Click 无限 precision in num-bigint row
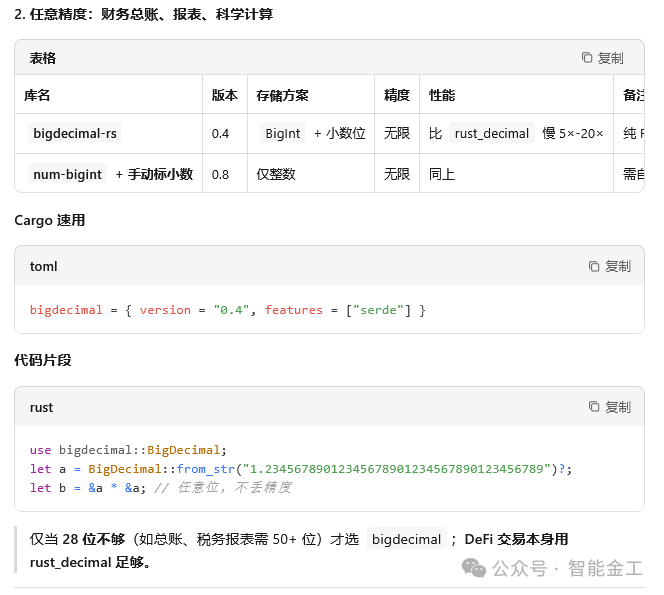 (397, 174)
